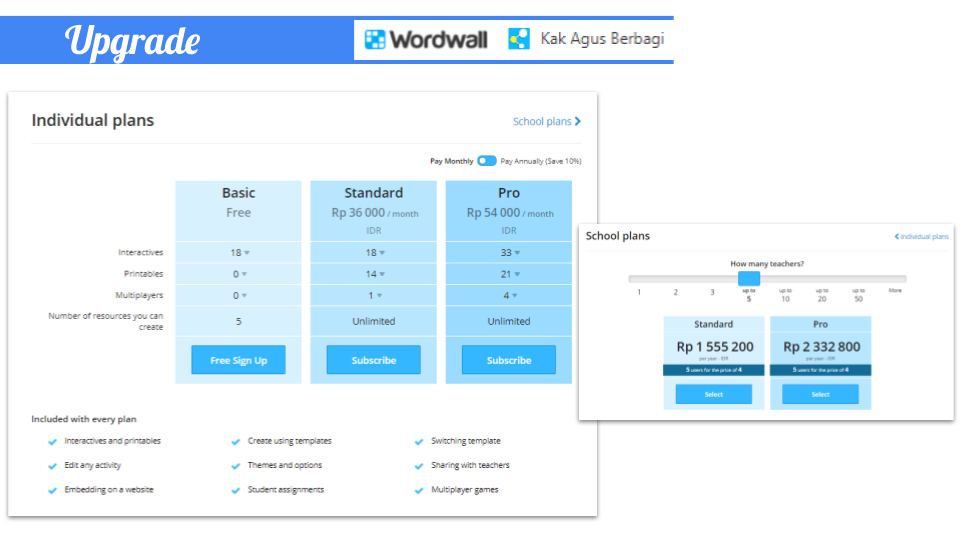
Task: Click the Free Sign Up button
Action: click(x=238, y=360)
